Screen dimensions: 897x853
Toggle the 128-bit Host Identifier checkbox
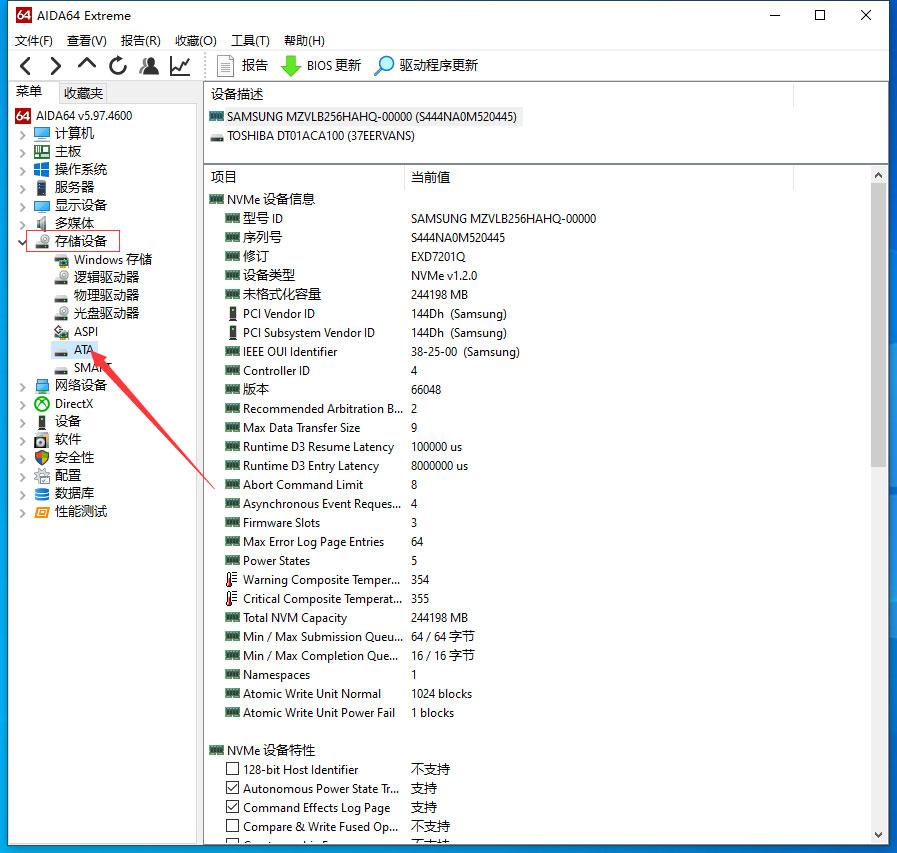(232, 769)
